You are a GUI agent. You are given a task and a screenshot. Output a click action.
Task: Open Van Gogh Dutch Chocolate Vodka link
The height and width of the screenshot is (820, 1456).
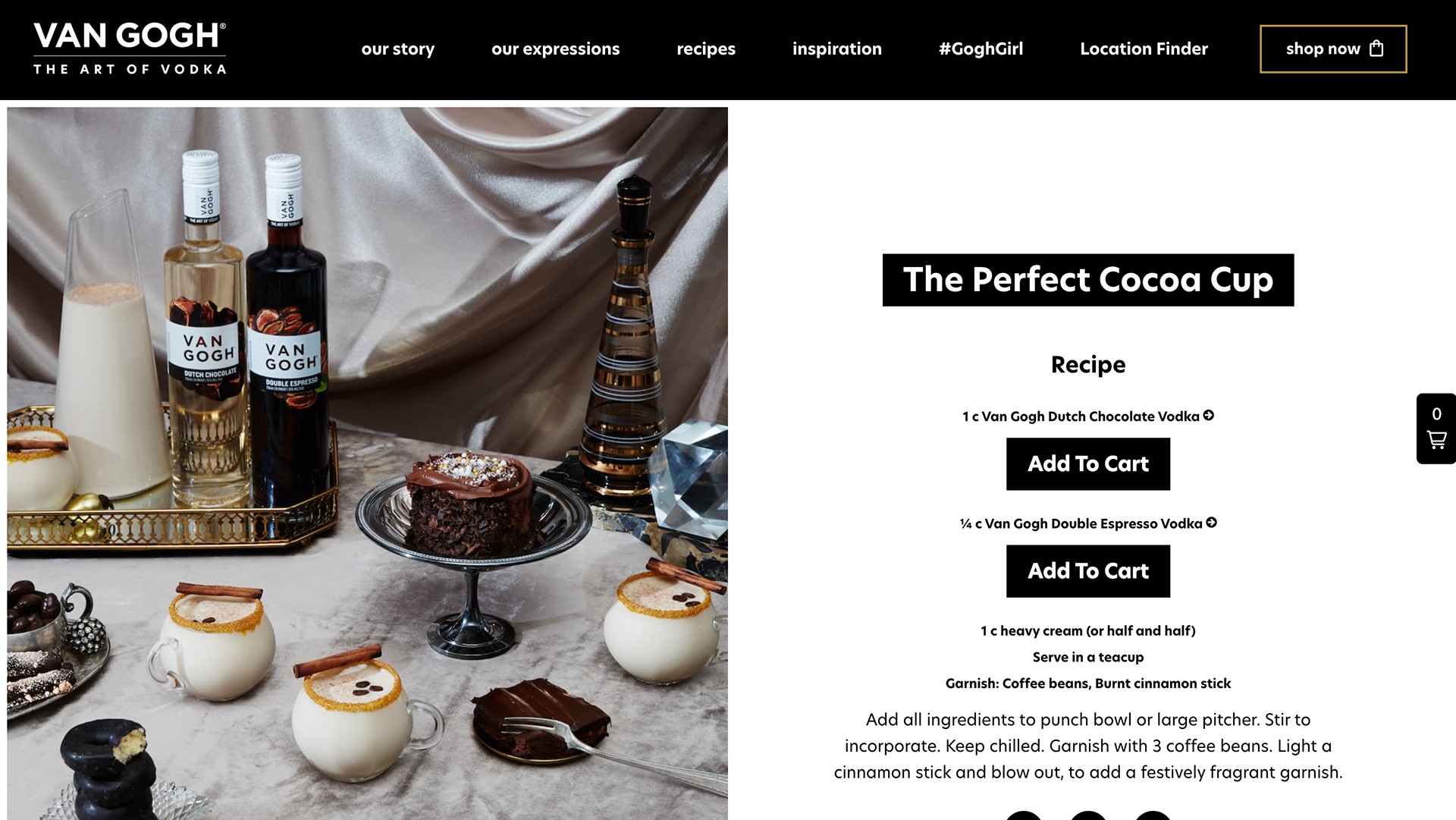click(1090, 416)
